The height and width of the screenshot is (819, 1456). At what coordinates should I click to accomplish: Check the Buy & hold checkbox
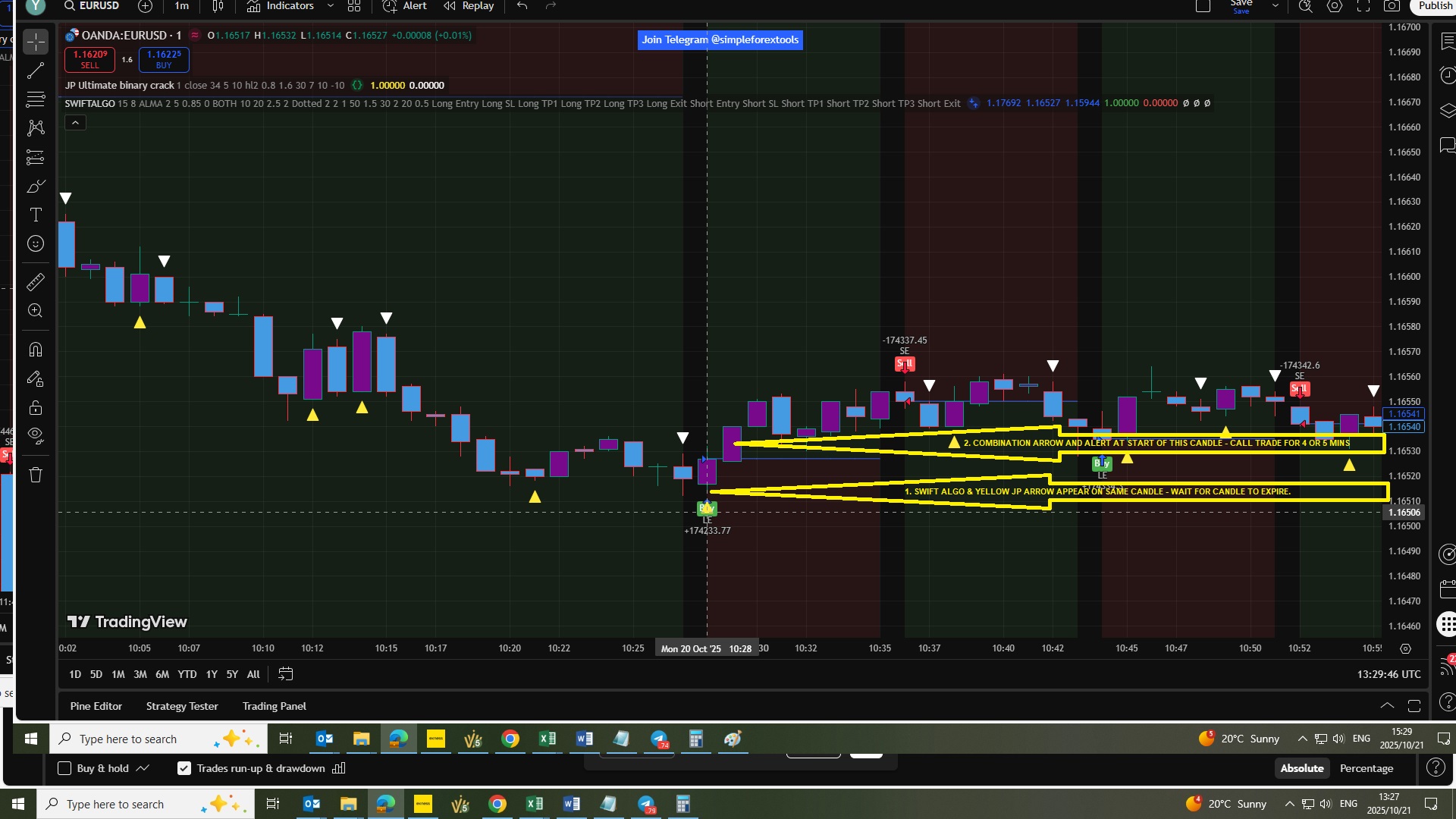tap(65, 768)
